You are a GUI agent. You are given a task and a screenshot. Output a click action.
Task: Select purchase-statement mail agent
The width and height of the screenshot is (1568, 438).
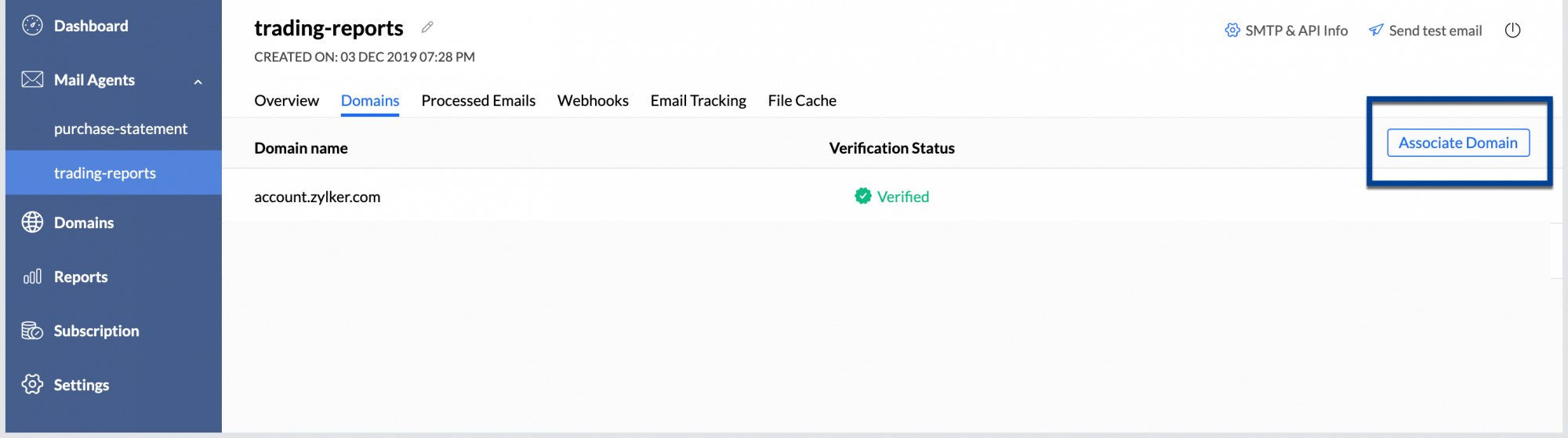121,129
